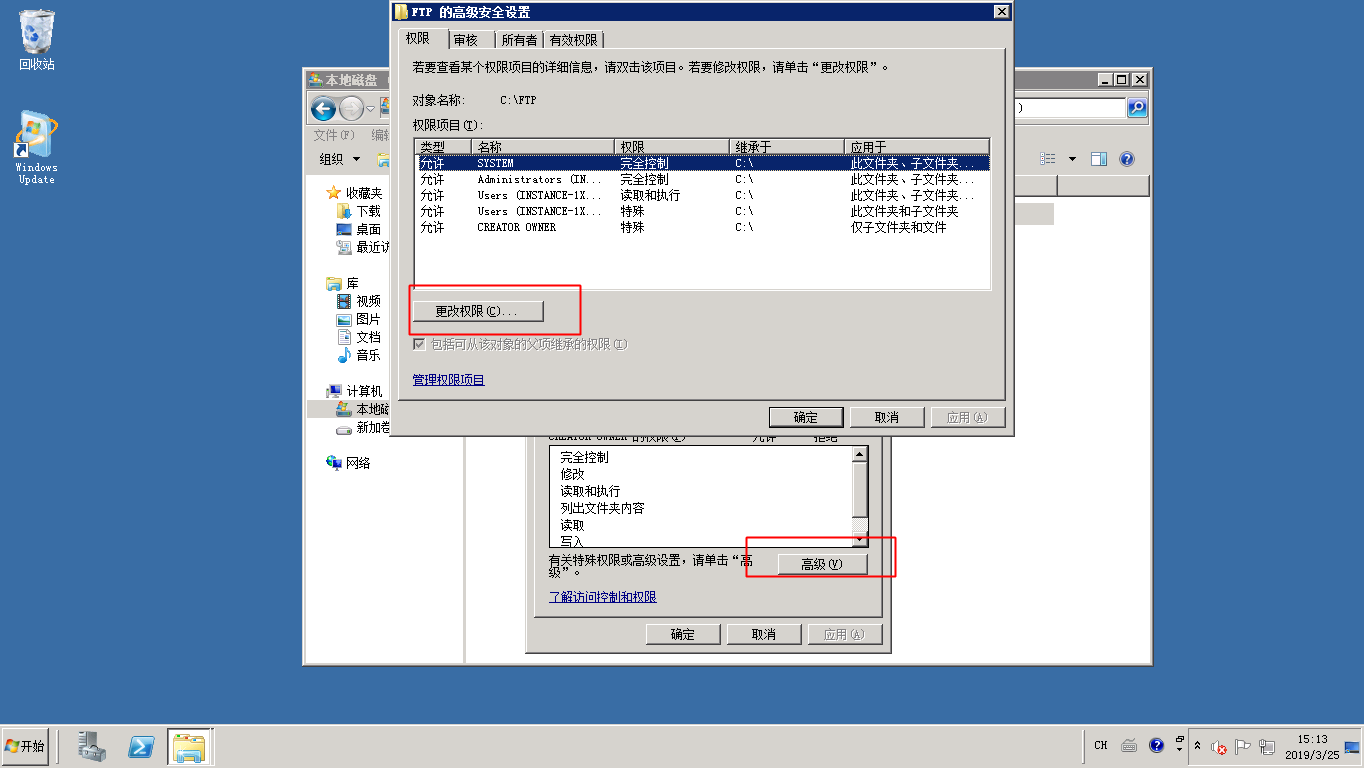
Task: Open the 组织 (Organize) dropdown menu
Action: click(340, 159)
